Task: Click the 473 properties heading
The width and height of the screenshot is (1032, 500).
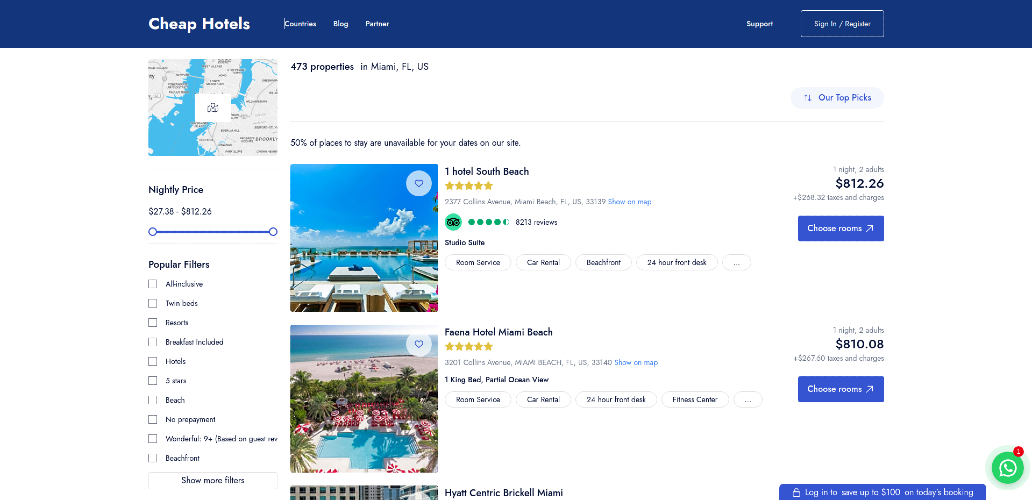Action: click(x=322, y=67)
